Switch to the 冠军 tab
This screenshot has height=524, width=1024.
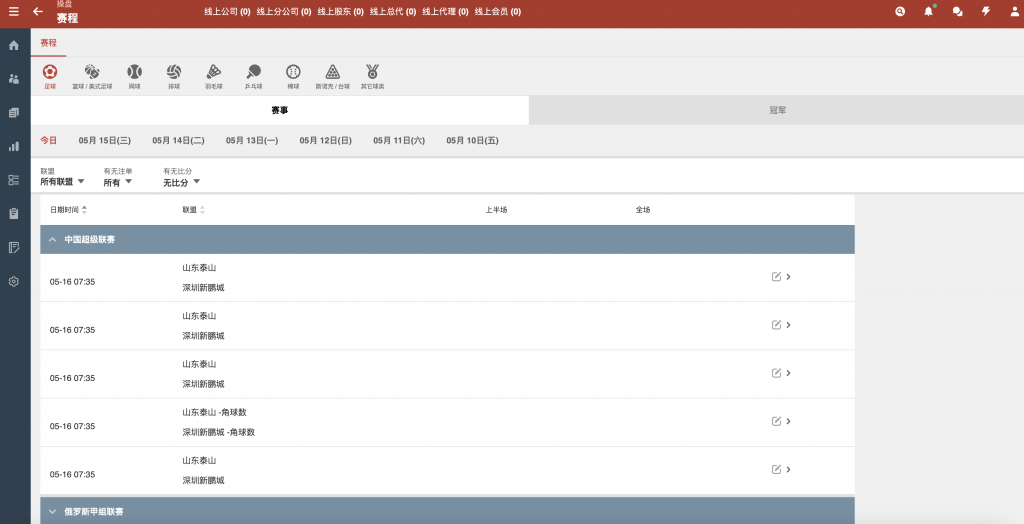click(777, 110)
